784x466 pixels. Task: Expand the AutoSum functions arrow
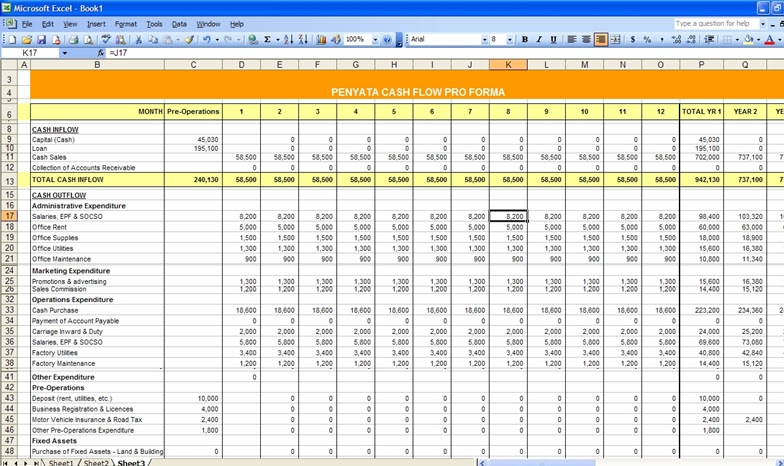tap(278, 40)
